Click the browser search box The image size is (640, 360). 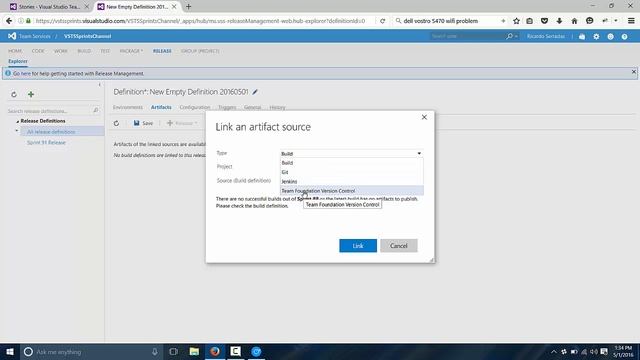click(450, 21)
